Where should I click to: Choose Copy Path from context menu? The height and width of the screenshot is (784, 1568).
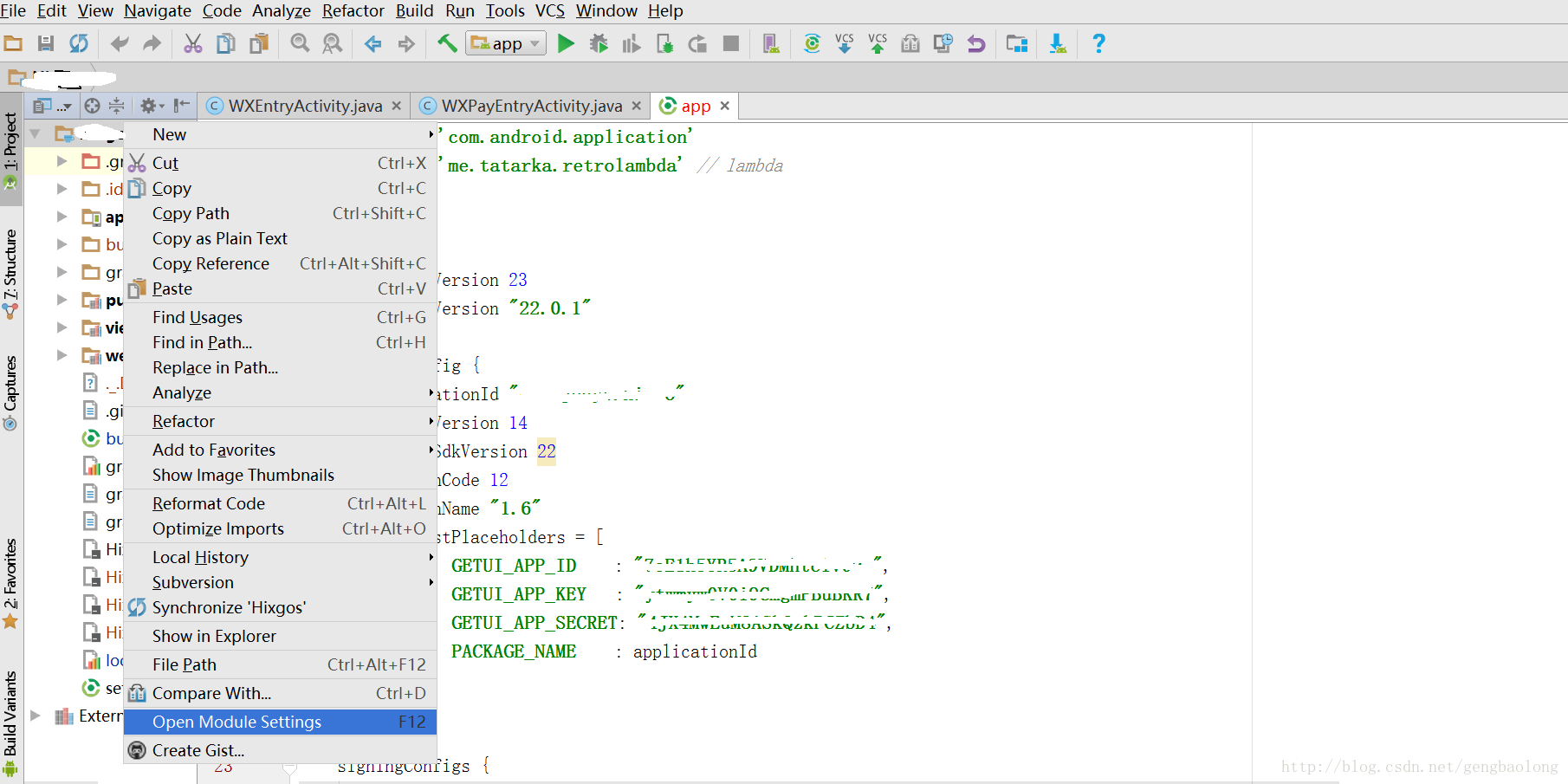[x=280, y=213]
